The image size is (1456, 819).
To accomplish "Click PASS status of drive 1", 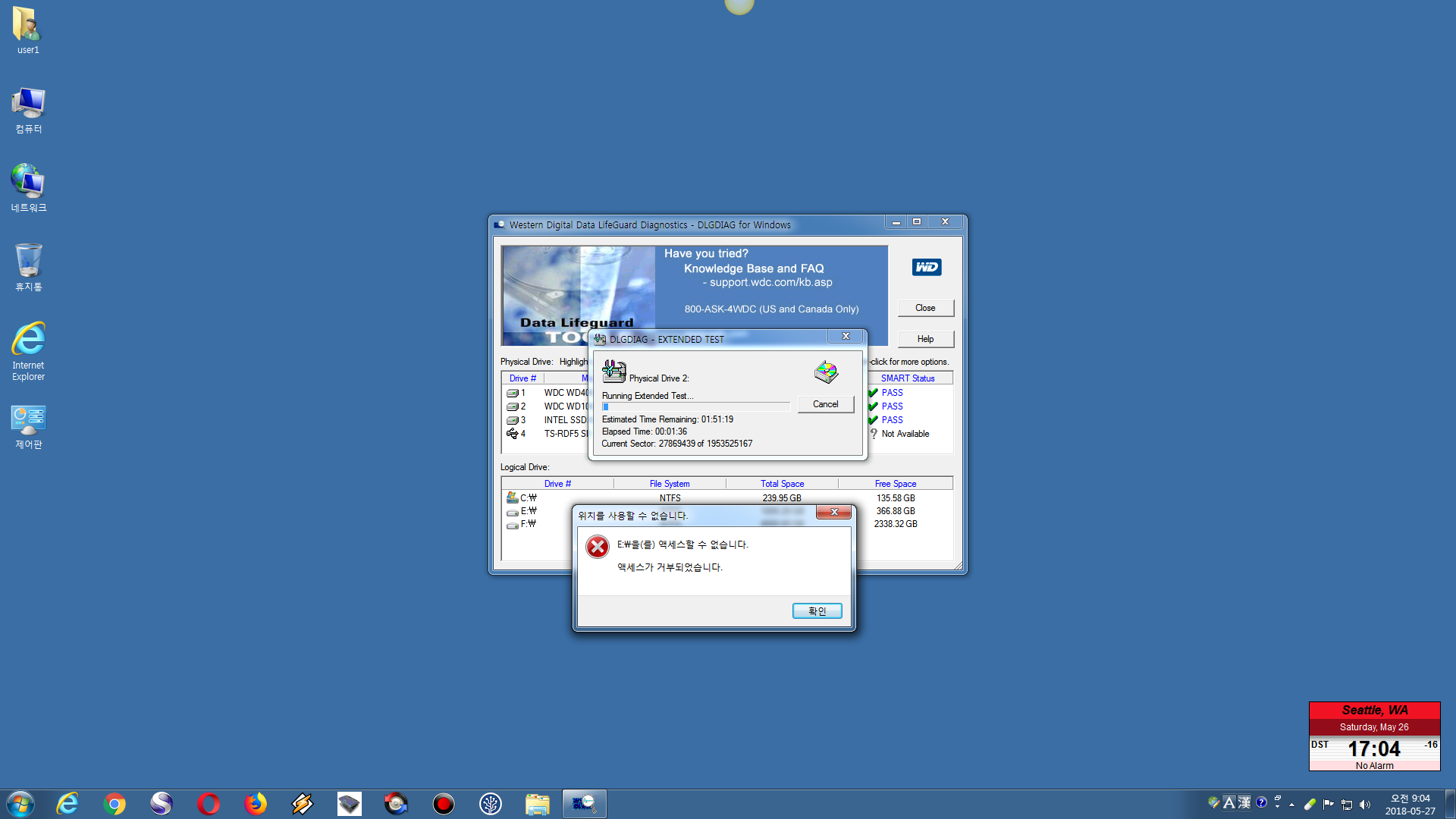I will pos(892,393).
